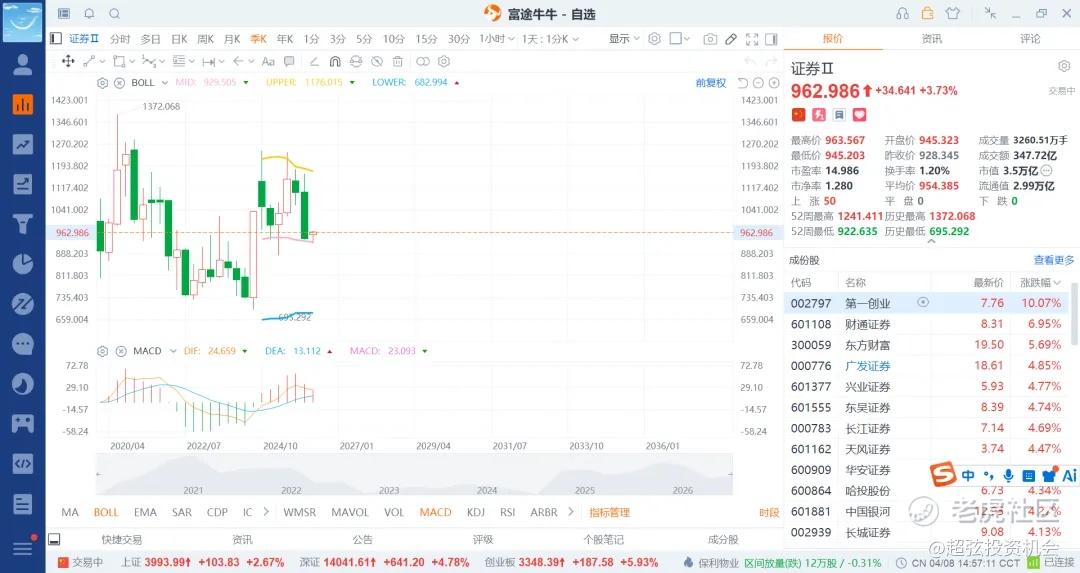Sort constituents by the 涨跌幅 column
Image resolution: width=1080 pixels, height=573 pixels.
tap(1040, 282)
